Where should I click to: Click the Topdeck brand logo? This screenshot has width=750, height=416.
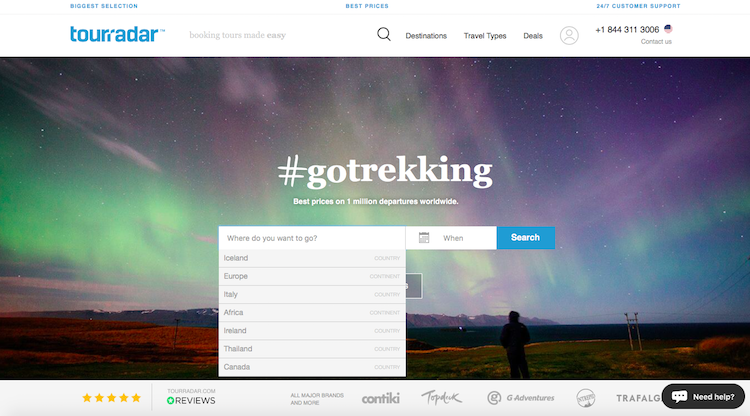(441, 397)
